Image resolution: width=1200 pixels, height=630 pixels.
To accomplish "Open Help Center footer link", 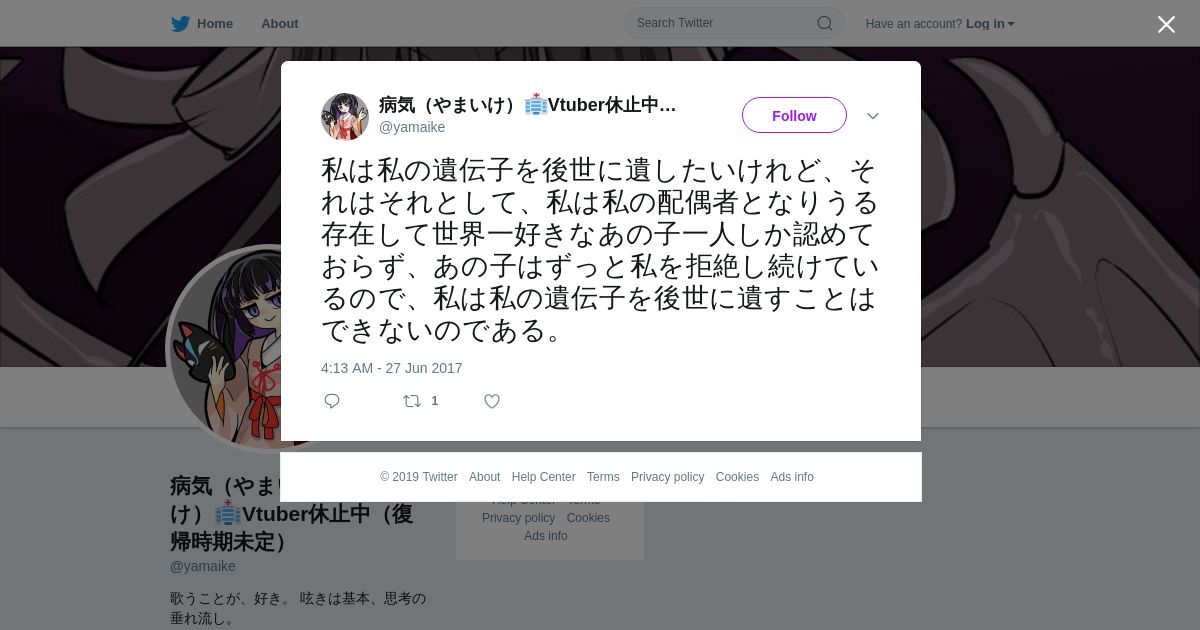I will coord(543,477).
